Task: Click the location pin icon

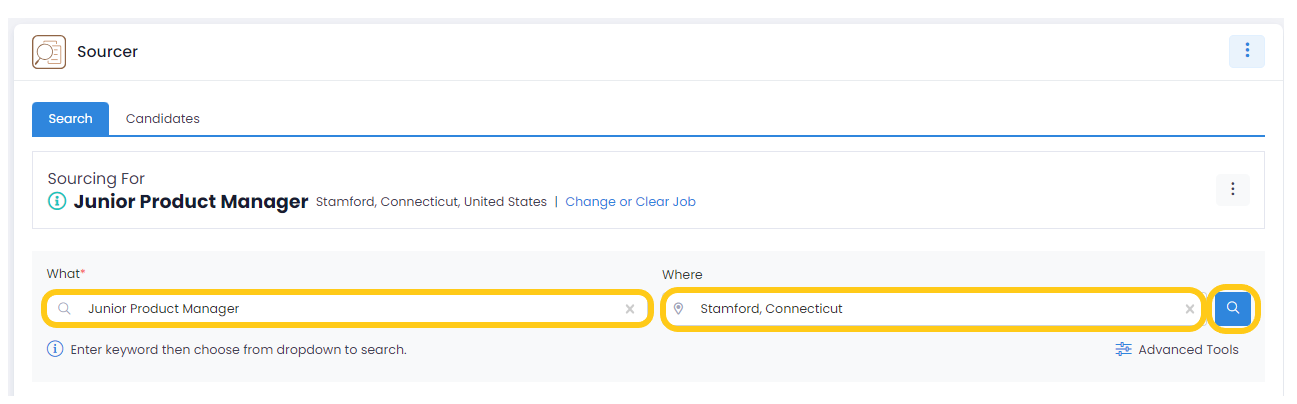Action: pos(679,309)
